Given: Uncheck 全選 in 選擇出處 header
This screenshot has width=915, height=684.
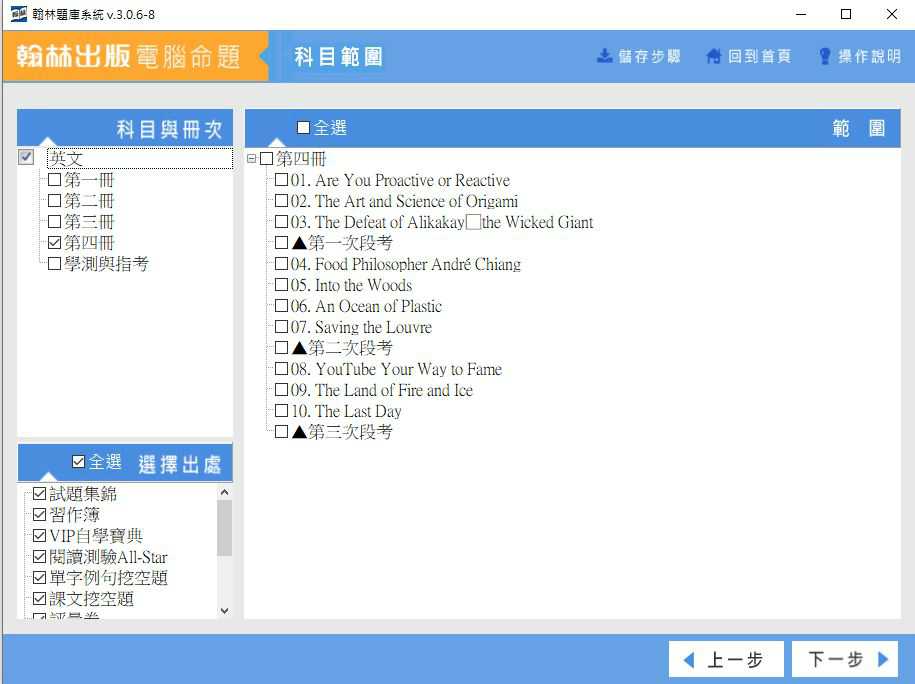Looking at the screenshot, I should click(x=78, y=462).
